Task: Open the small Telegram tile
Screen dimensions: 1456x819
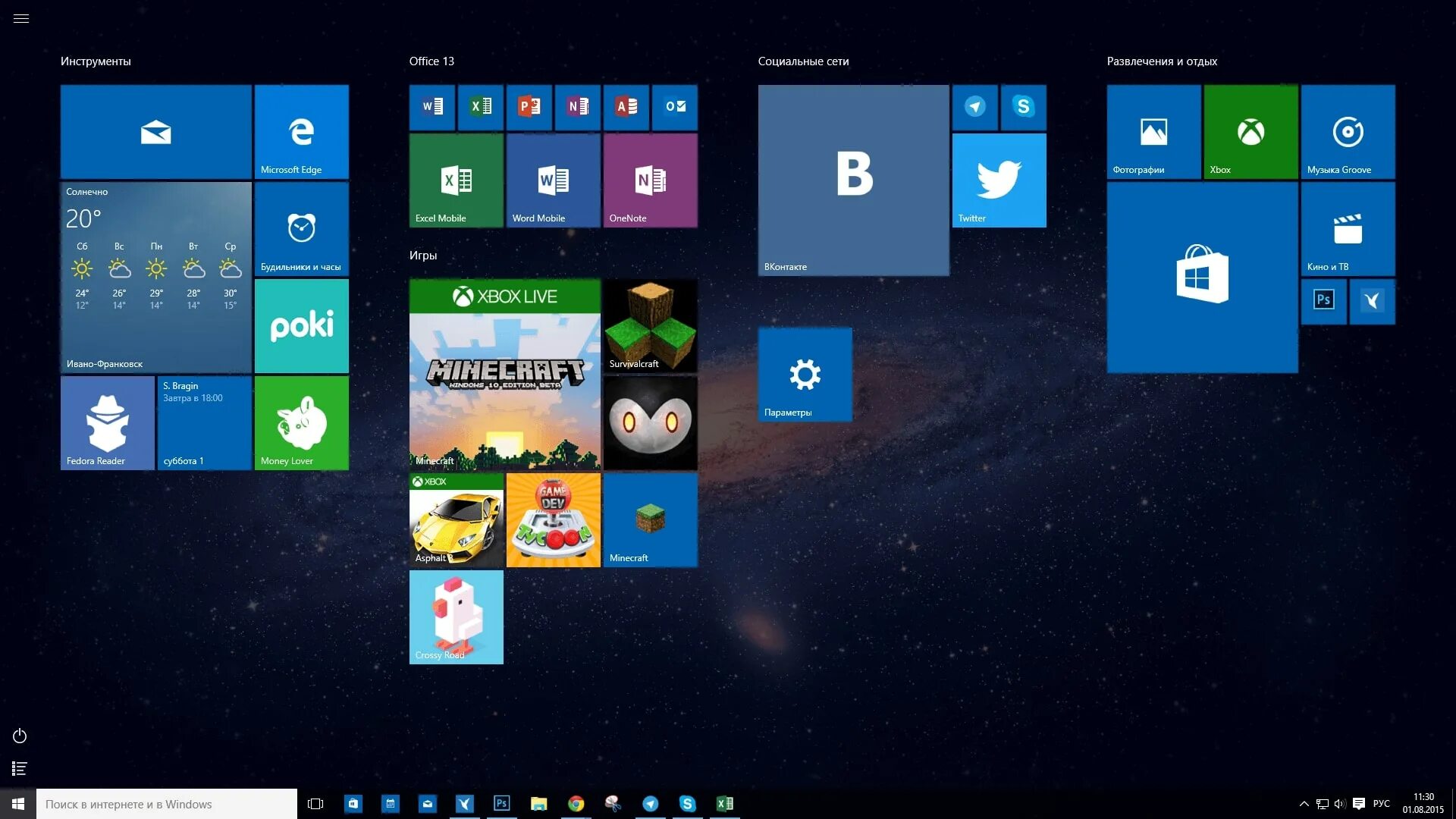Action: point(975,107)
